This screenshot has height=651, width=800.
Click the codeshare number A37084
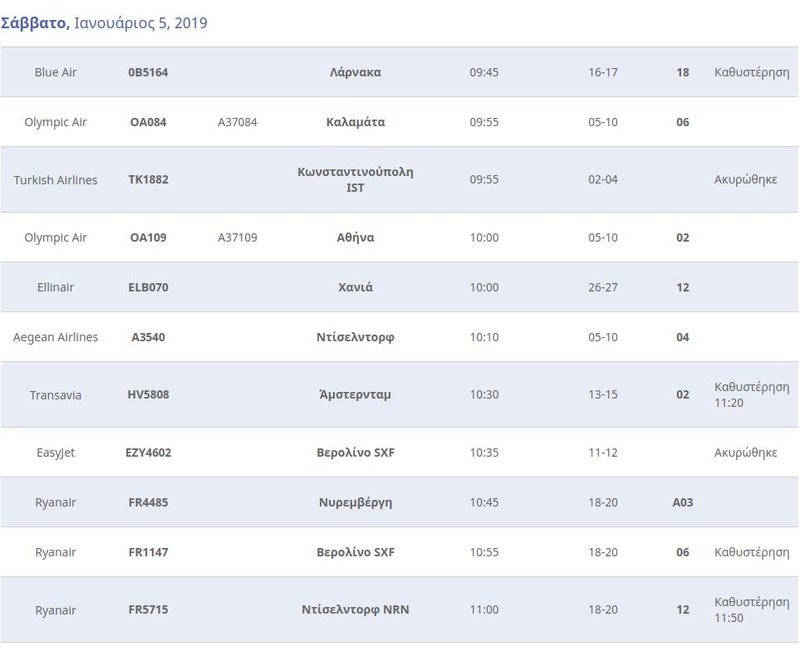[x=237, y=122]
